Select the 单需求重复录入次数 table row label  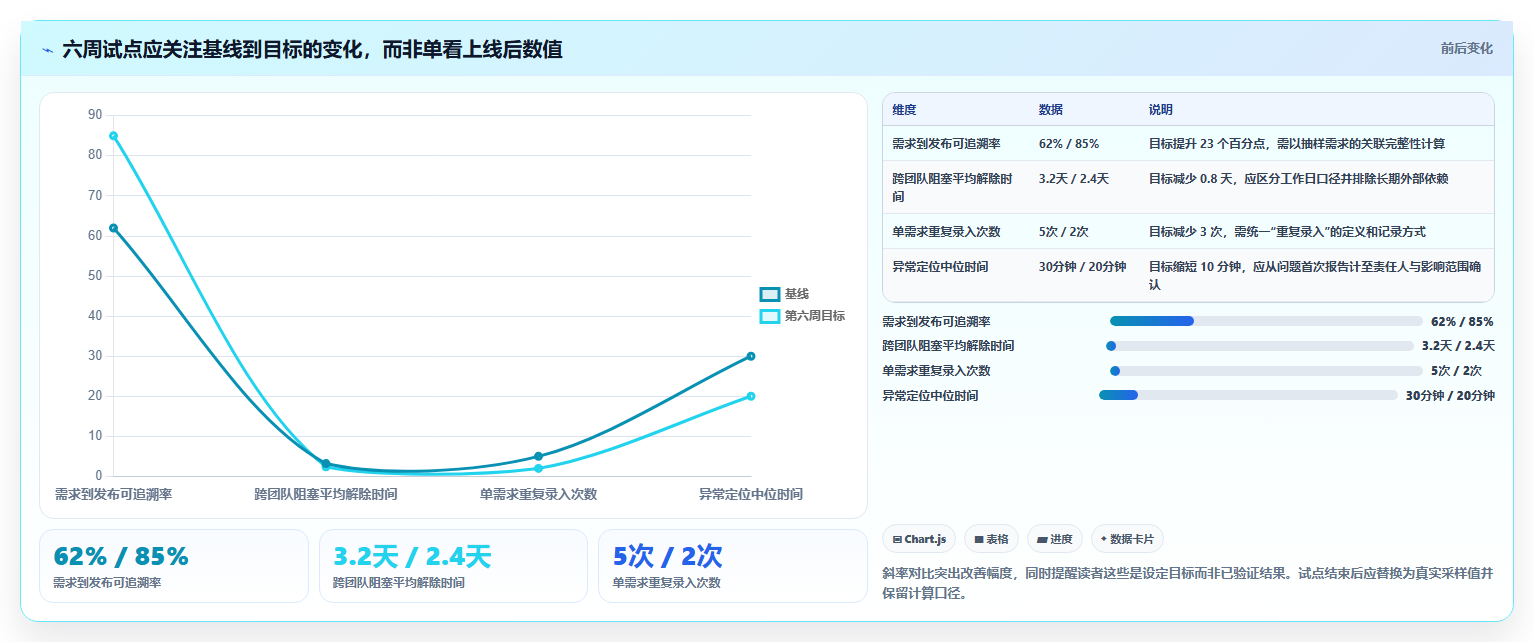click(946, 231)
